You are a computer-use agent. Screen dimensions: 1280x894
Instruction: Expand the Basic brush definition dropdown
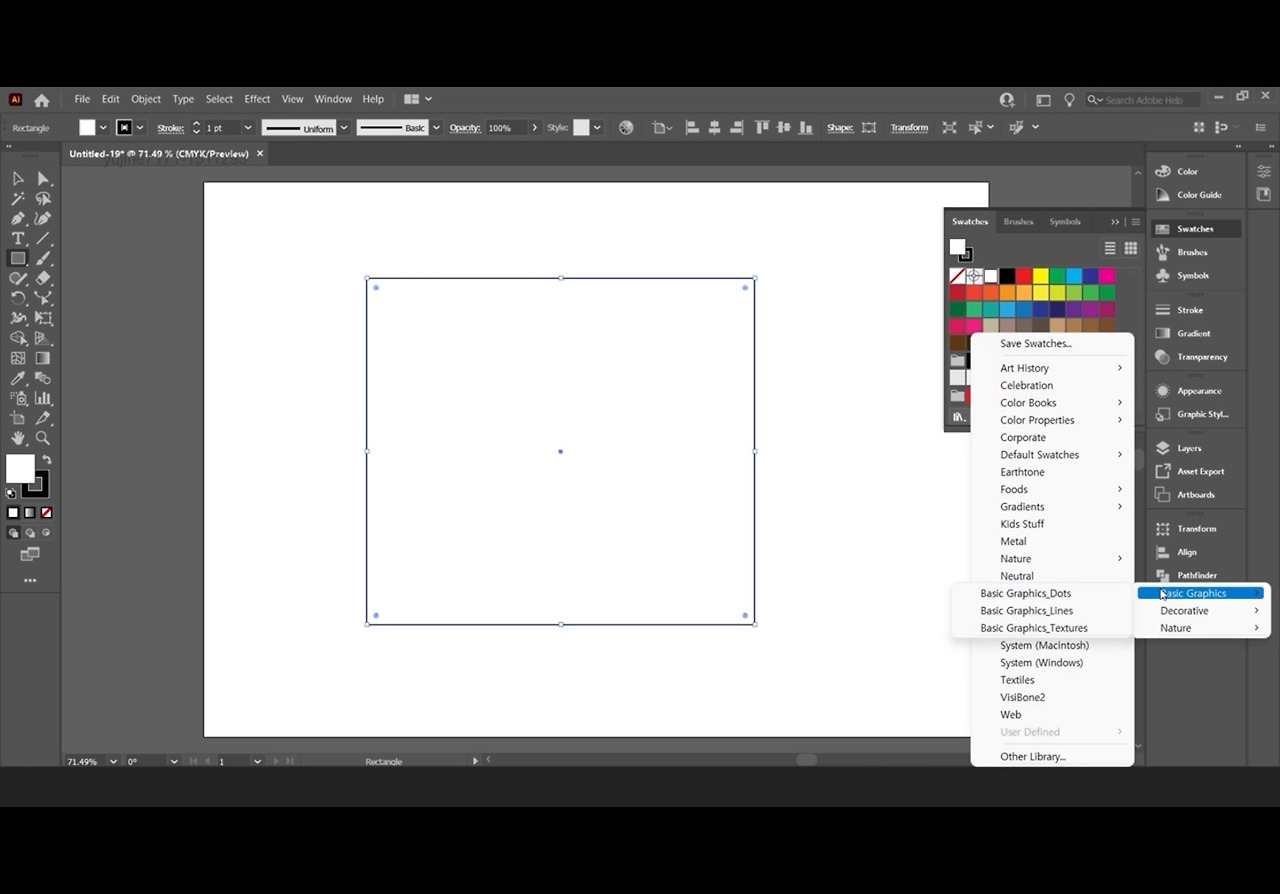[x=436, y=128]
